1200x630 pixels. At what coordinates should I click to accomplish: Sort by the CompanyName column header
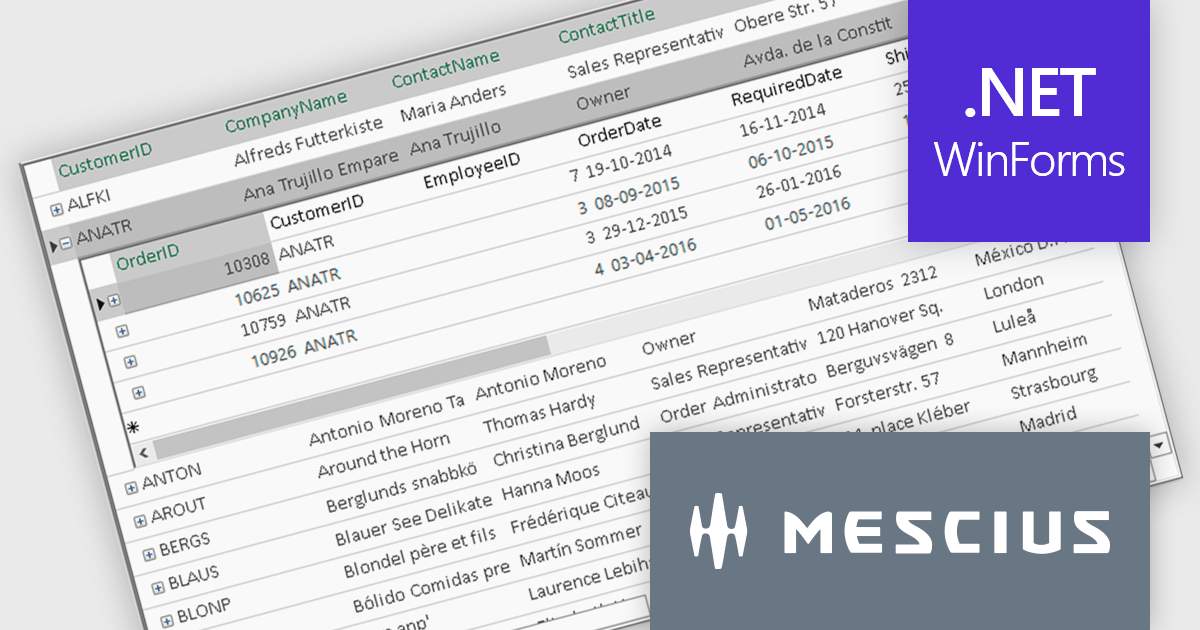pos(286,110)
